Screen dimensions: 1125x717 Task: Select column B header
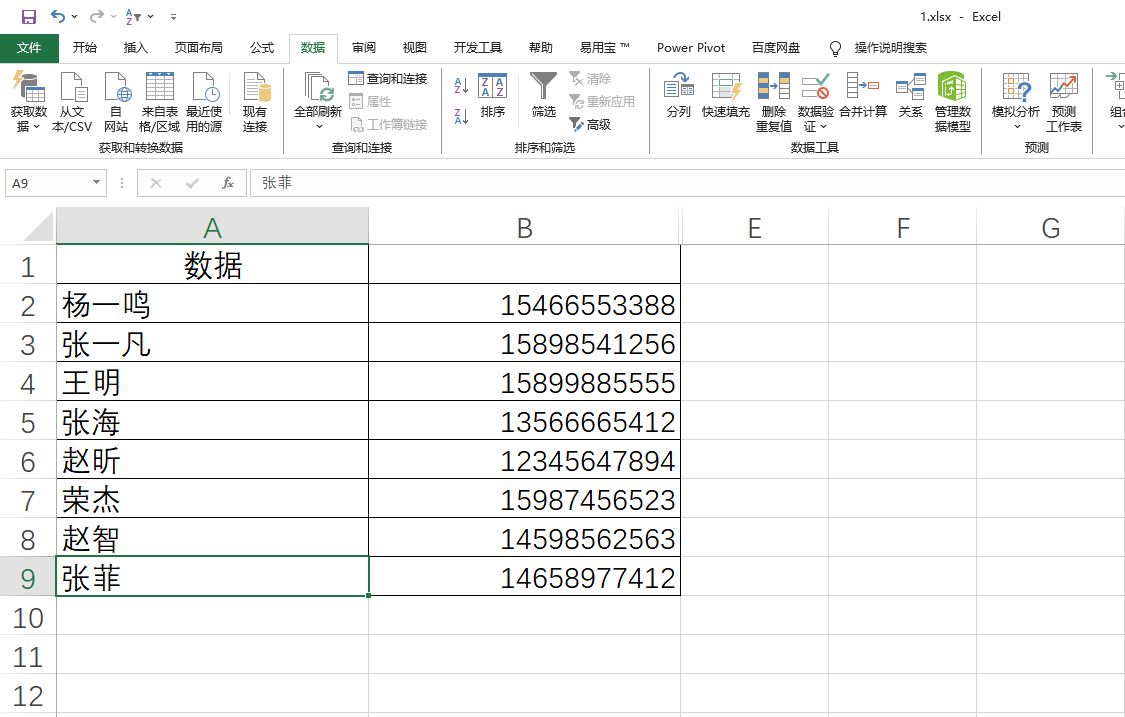pos(524,228)
